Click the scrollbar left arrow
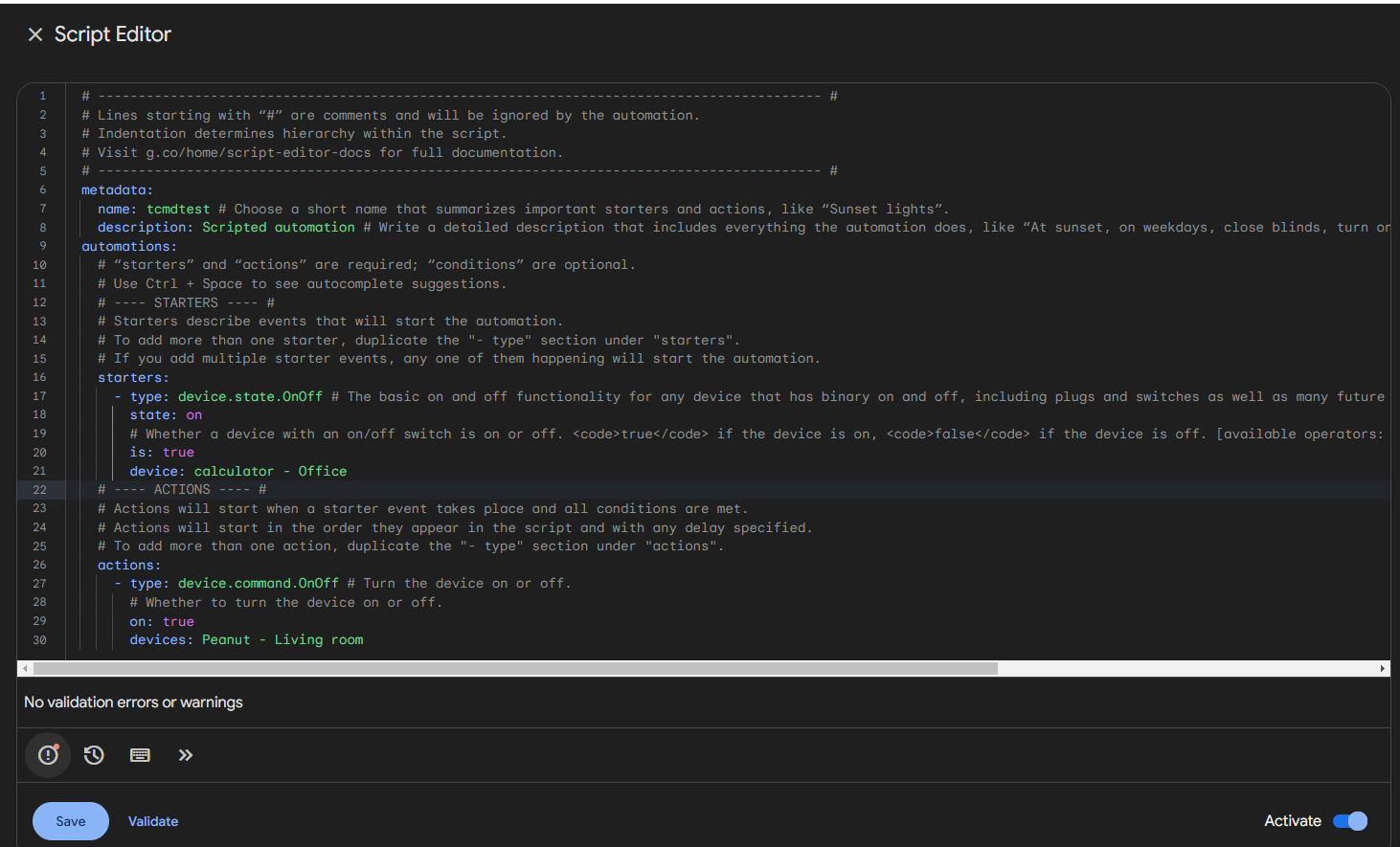This screenshot has width=1400, height=847. tap(24, 669)
